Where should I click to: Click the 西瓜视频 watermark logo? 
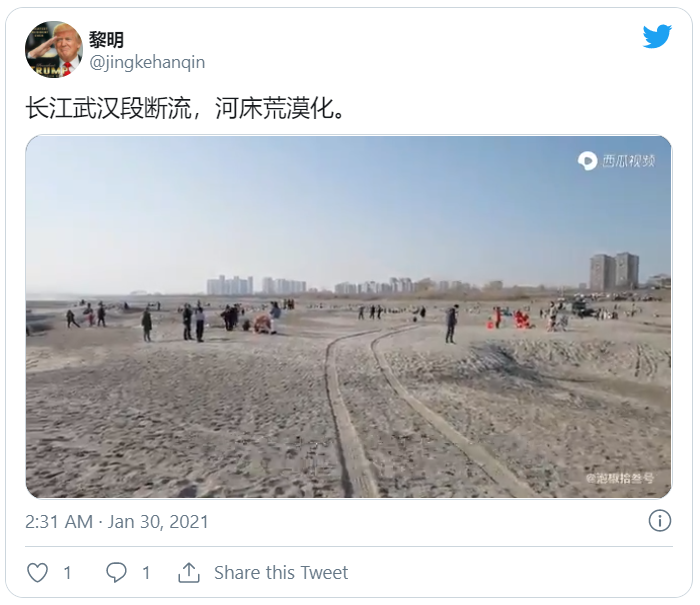616,161
